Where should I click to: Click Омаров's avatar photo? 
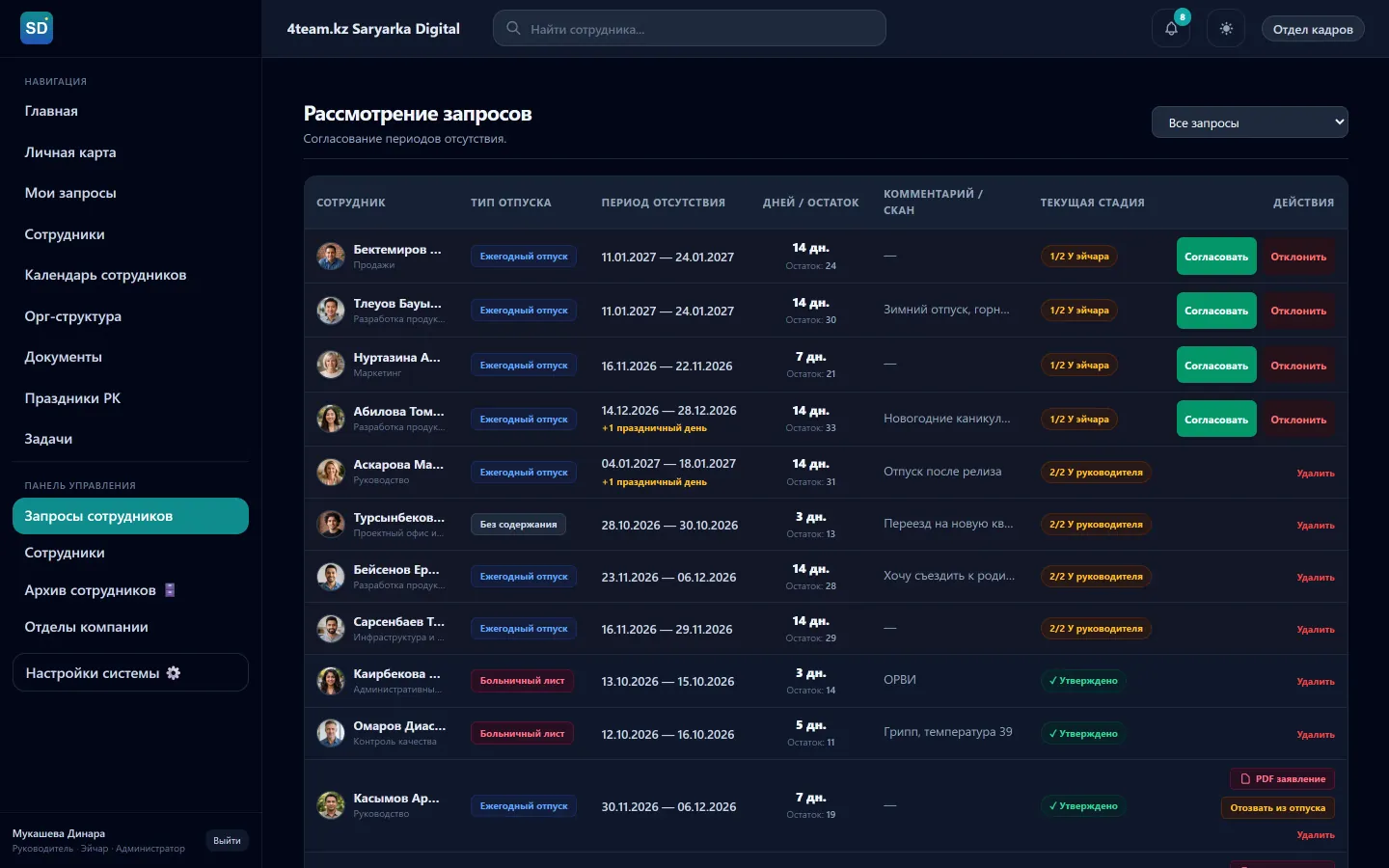tap(331, 733)
